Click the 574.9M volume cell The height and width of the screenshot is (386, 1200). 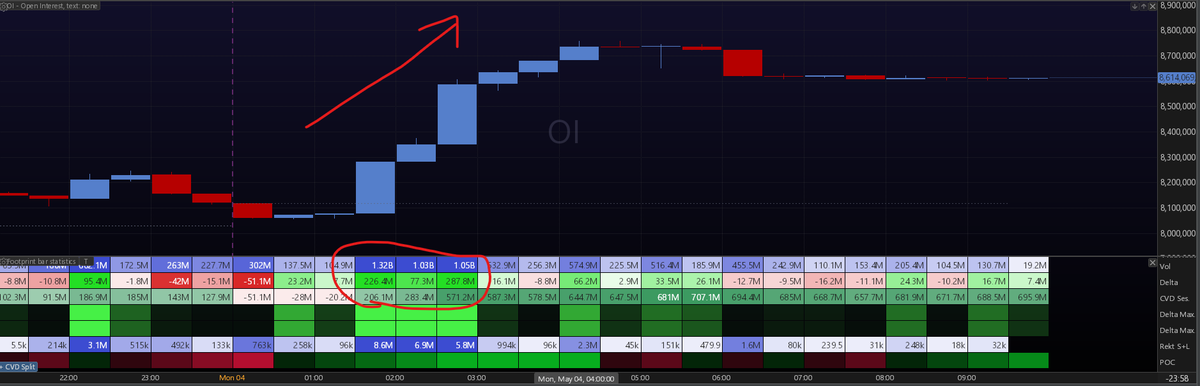pos(581,266)
